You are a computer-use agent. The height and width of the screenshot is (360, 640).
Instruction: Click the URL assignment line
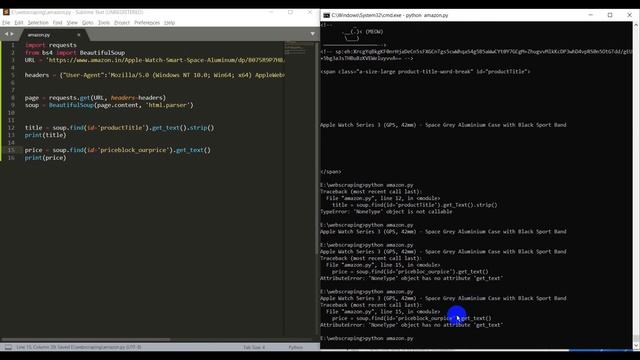pos(154,60)
